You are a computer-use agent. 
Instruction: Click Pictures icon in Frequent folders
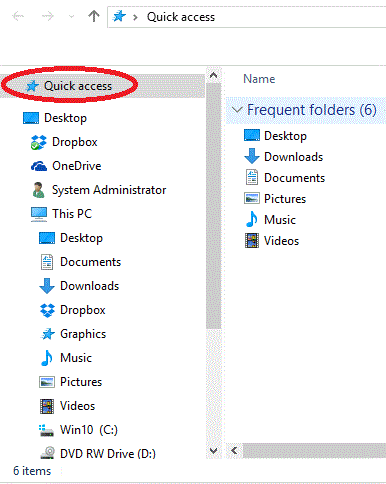pos(252,198)
